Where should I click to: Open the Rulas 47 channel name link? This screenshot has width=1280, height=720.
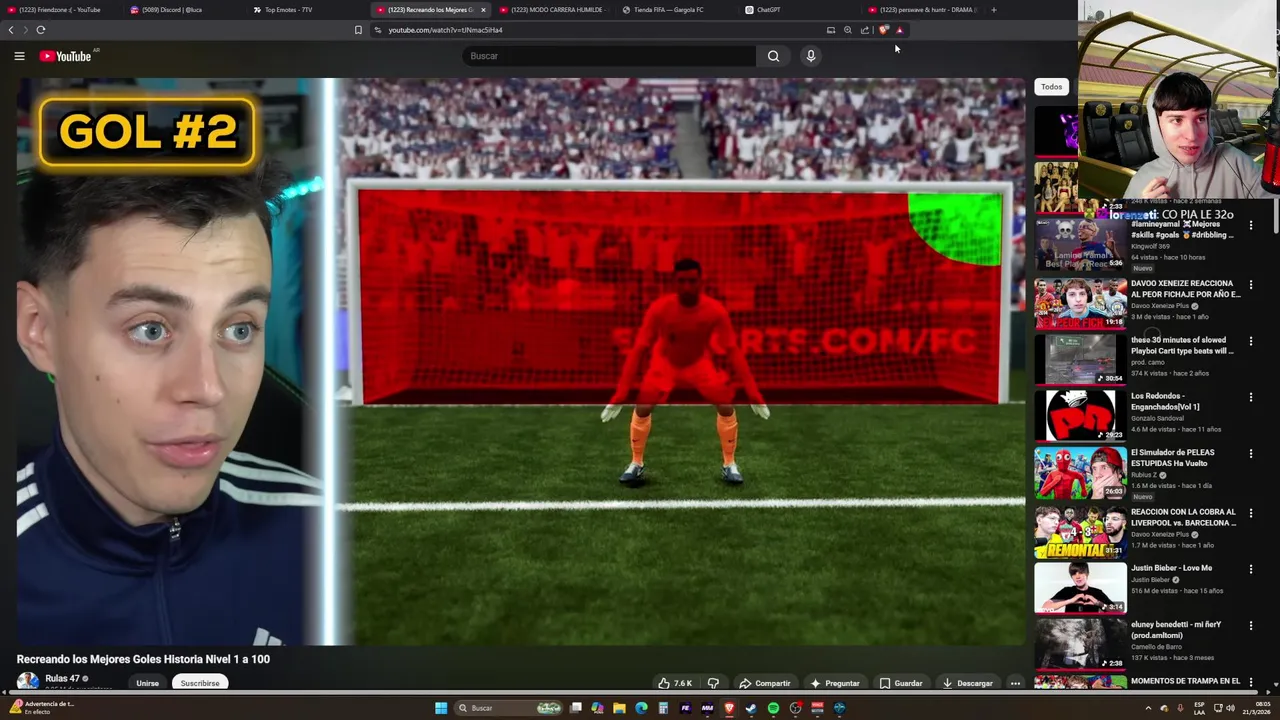62,678
